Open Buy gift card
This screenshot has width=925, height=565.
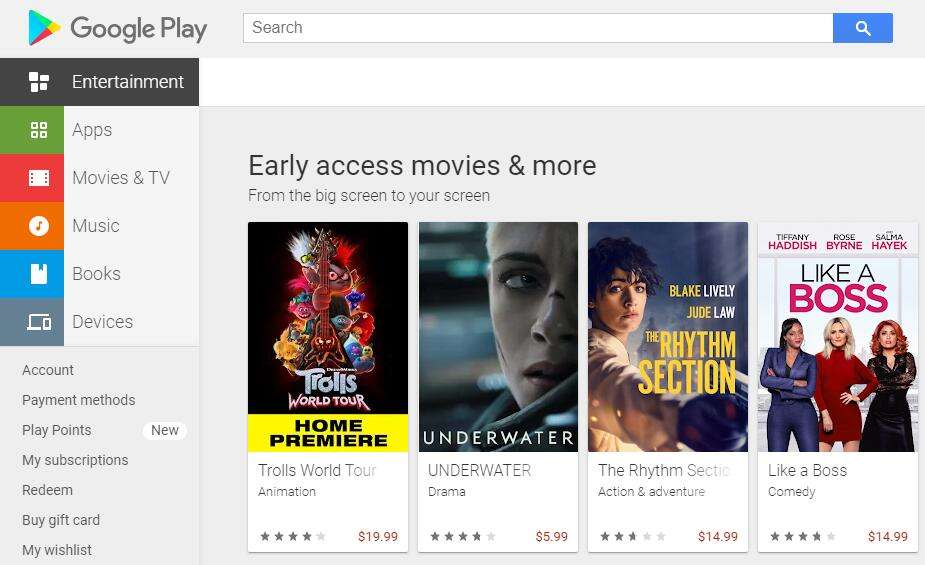click(x=61, y=520)
